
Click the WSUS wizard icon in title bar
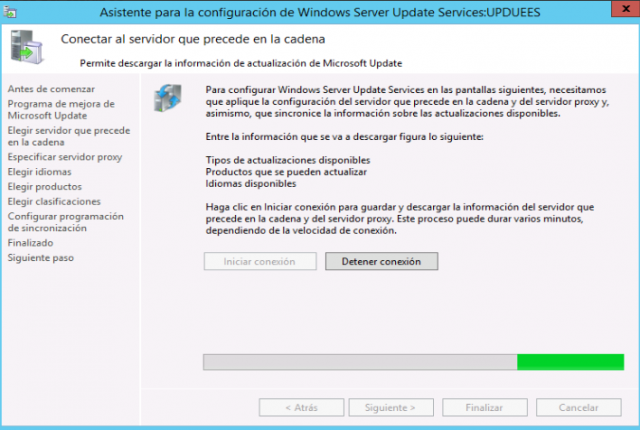click(x=10, y=12)
